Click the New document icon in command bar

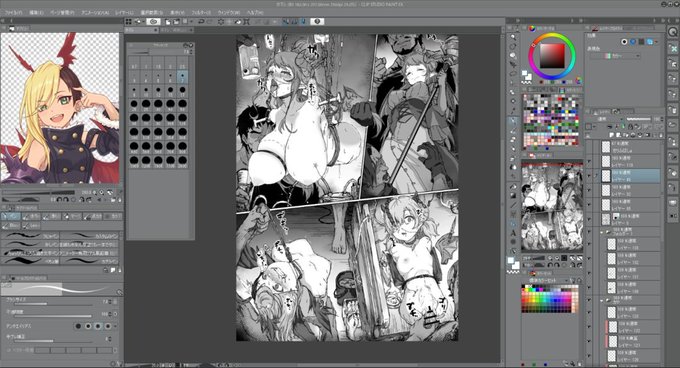(x=167, y=21)
